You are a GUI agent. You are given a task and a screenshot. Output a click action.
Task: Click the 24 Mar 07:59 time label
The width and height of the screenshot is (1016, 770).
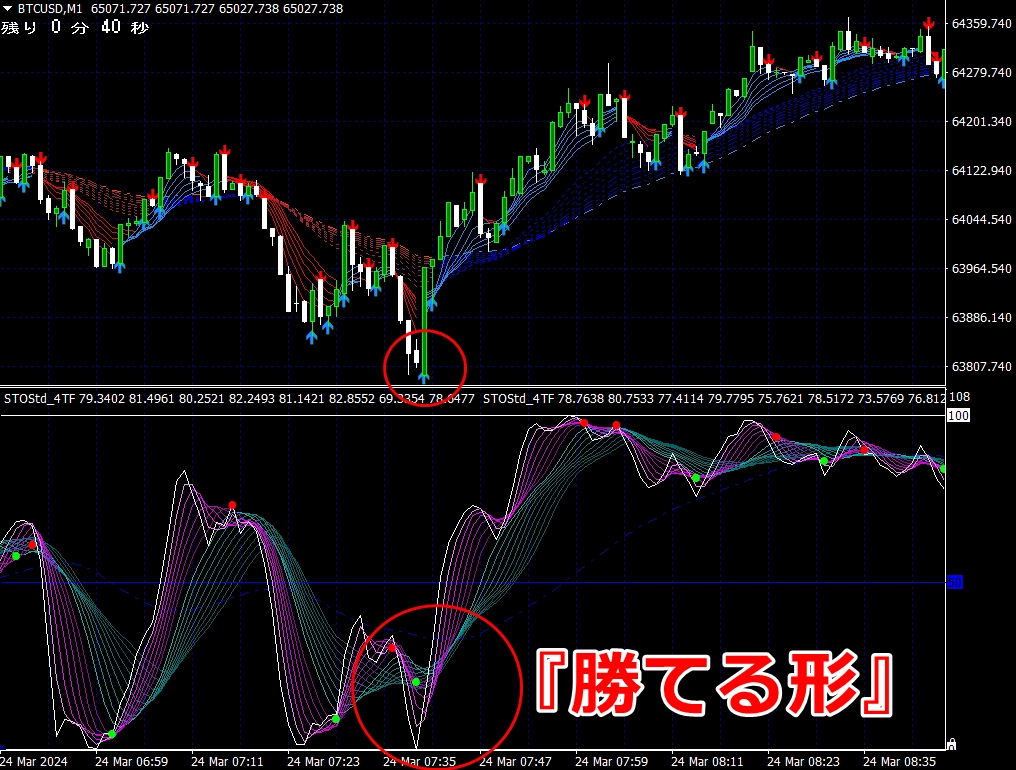(611, 762)
